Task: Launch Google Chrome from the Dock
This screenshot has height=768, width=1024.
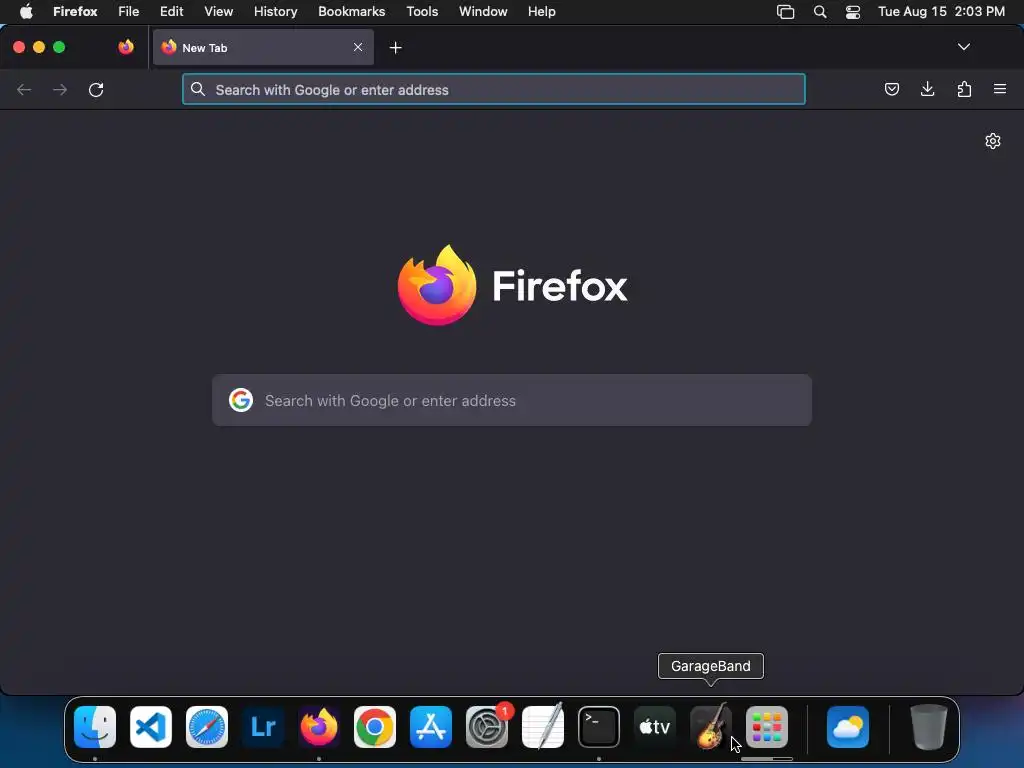Action: [x=375, y=727]
